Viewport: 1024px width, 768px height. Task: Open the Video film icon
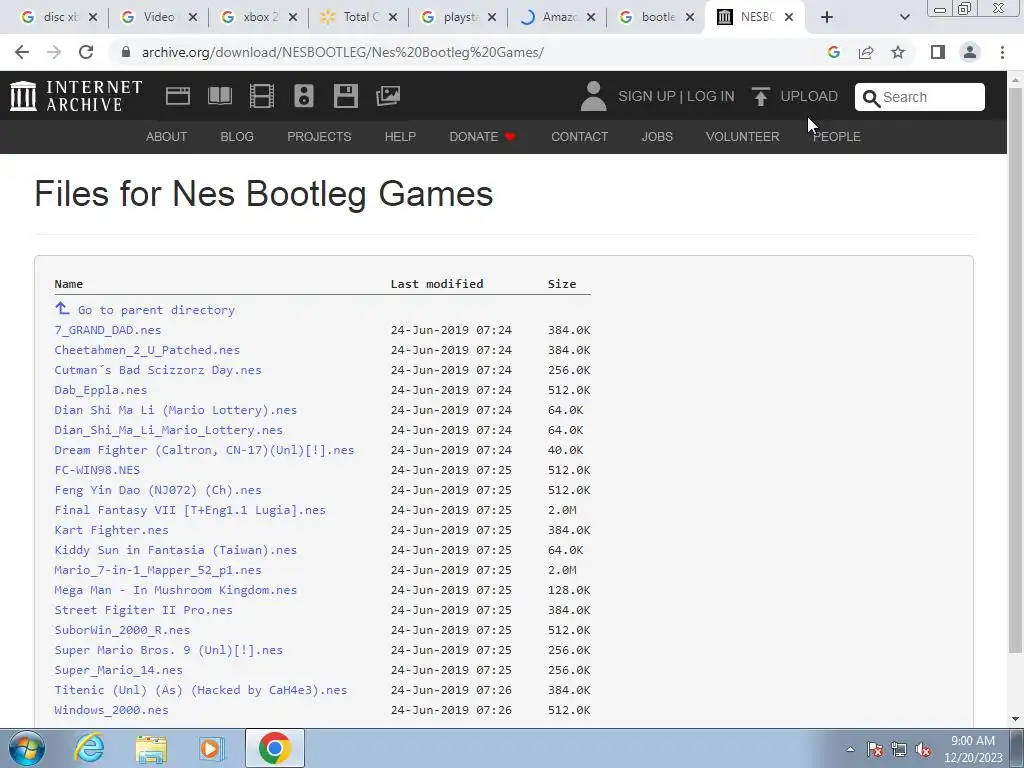tap(262, 96)
